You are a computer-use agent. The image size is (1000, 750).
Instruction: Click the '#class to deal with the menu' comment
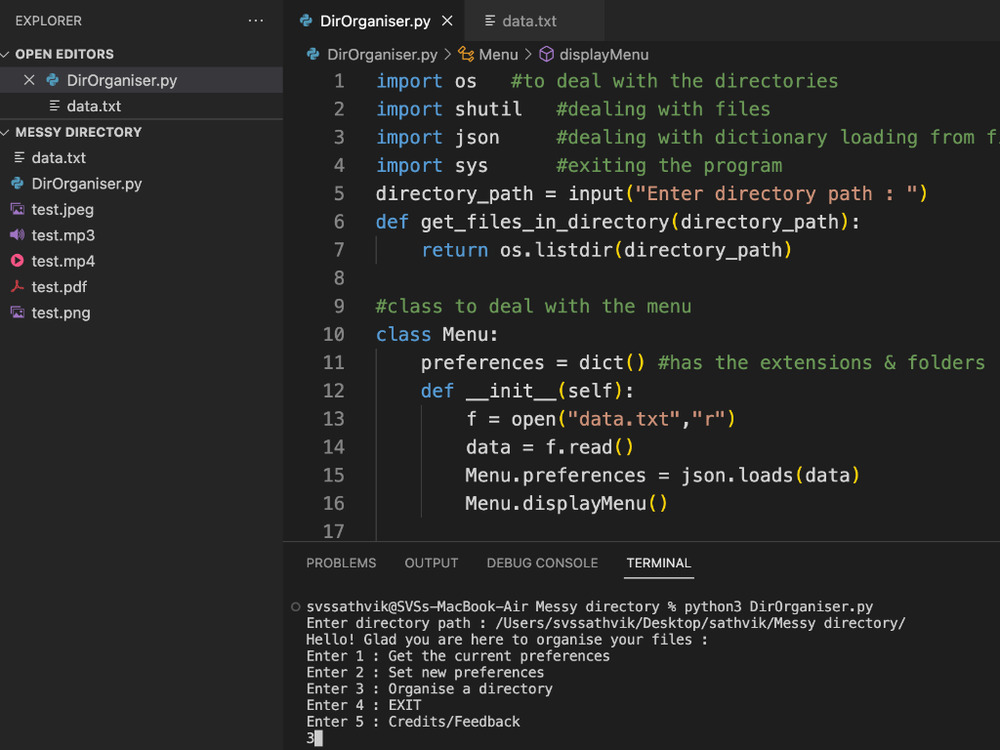(x=533, y=306)
